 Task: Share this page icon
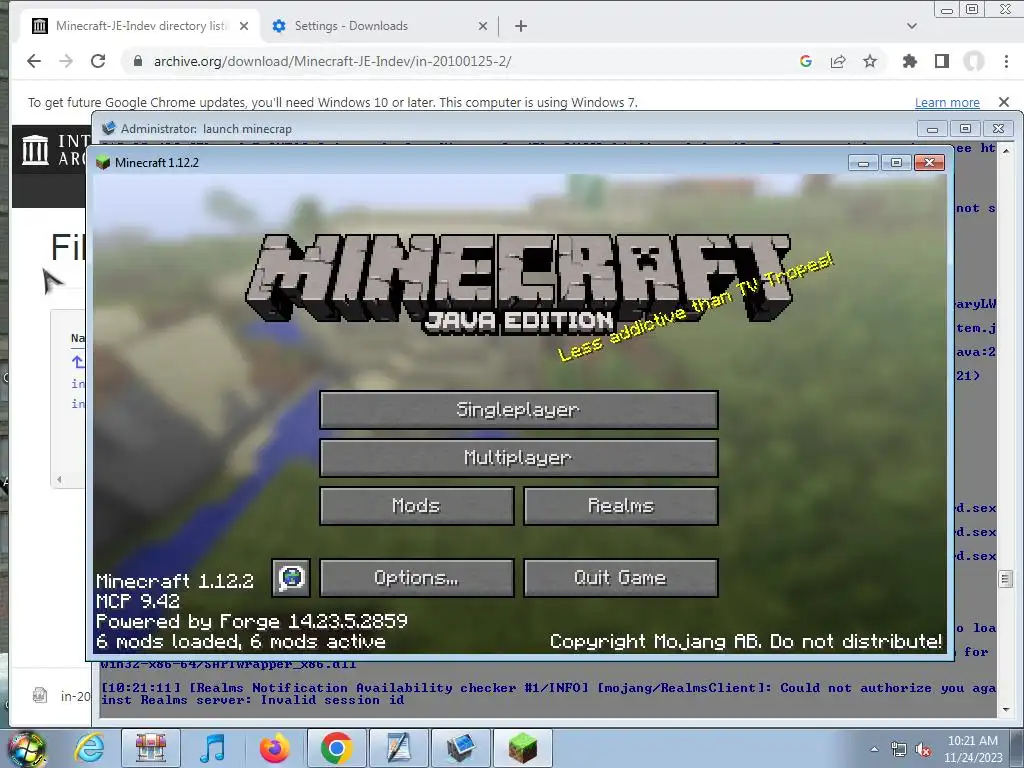coord(838,61)
